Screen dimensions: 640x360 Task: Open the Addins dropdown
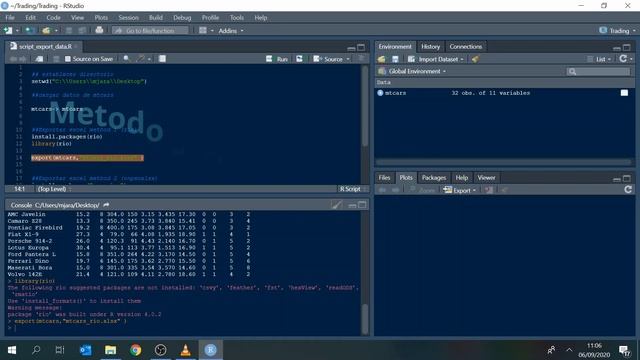(x=231, y=31)
